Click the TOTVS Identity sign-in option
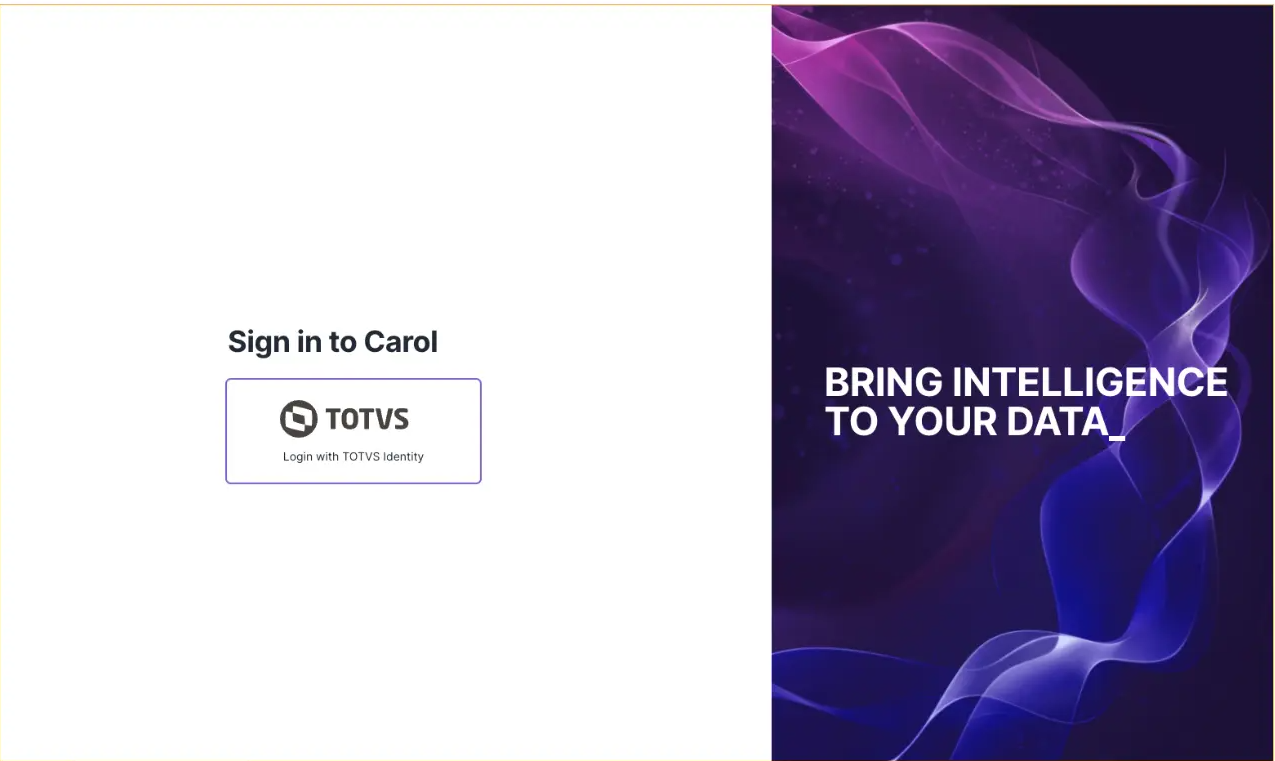1275x761 pixels. click(353, 431)
